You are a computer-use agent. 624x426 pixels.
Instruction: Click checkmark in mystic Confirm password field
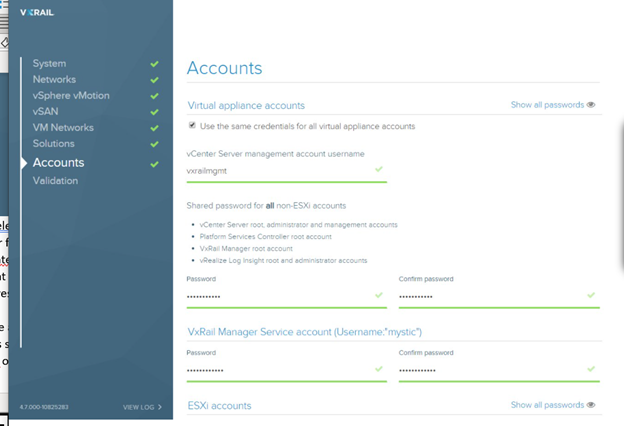point(591,369)
